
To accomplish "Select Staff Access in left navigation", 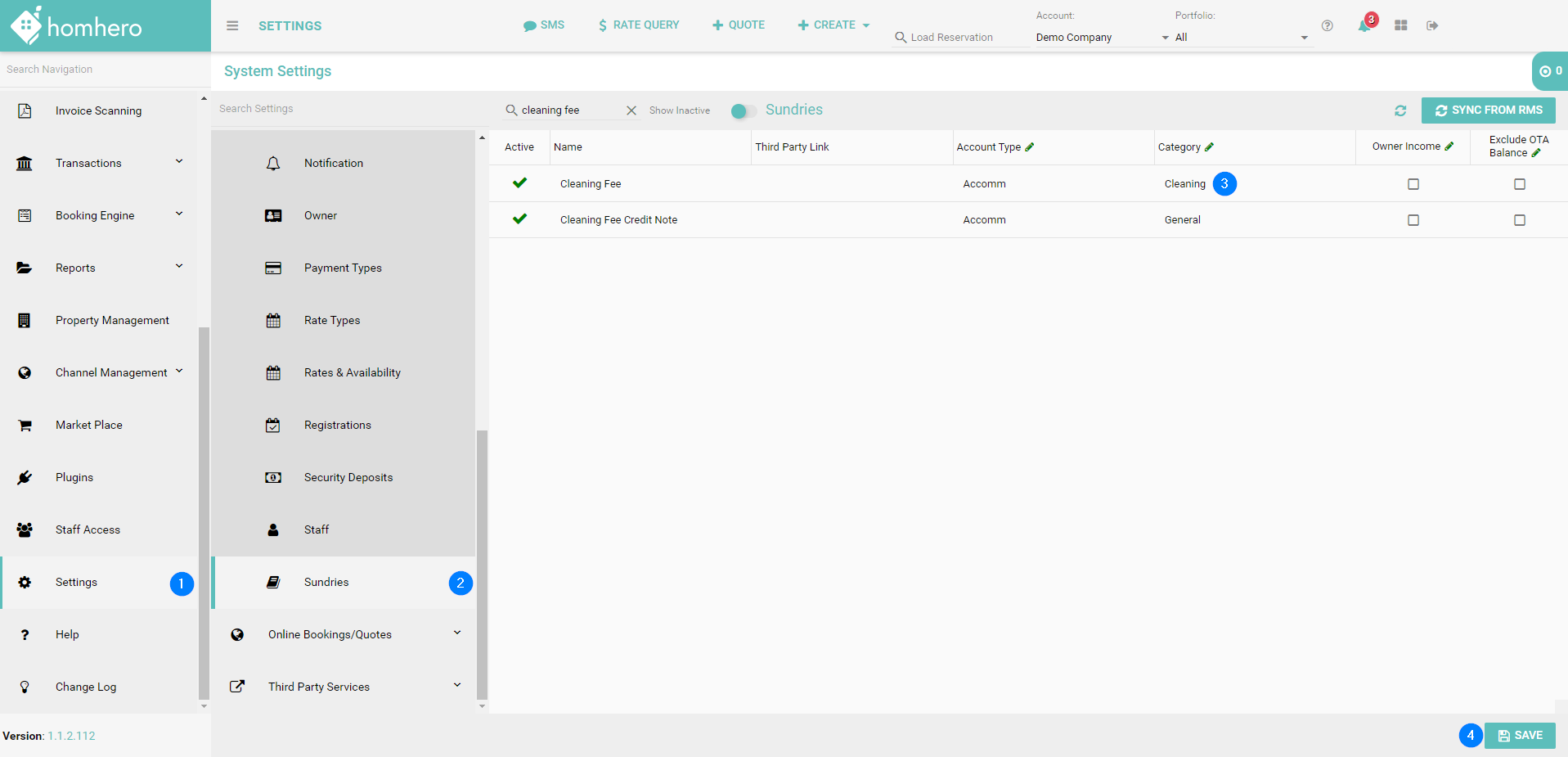I will [88, 529].
